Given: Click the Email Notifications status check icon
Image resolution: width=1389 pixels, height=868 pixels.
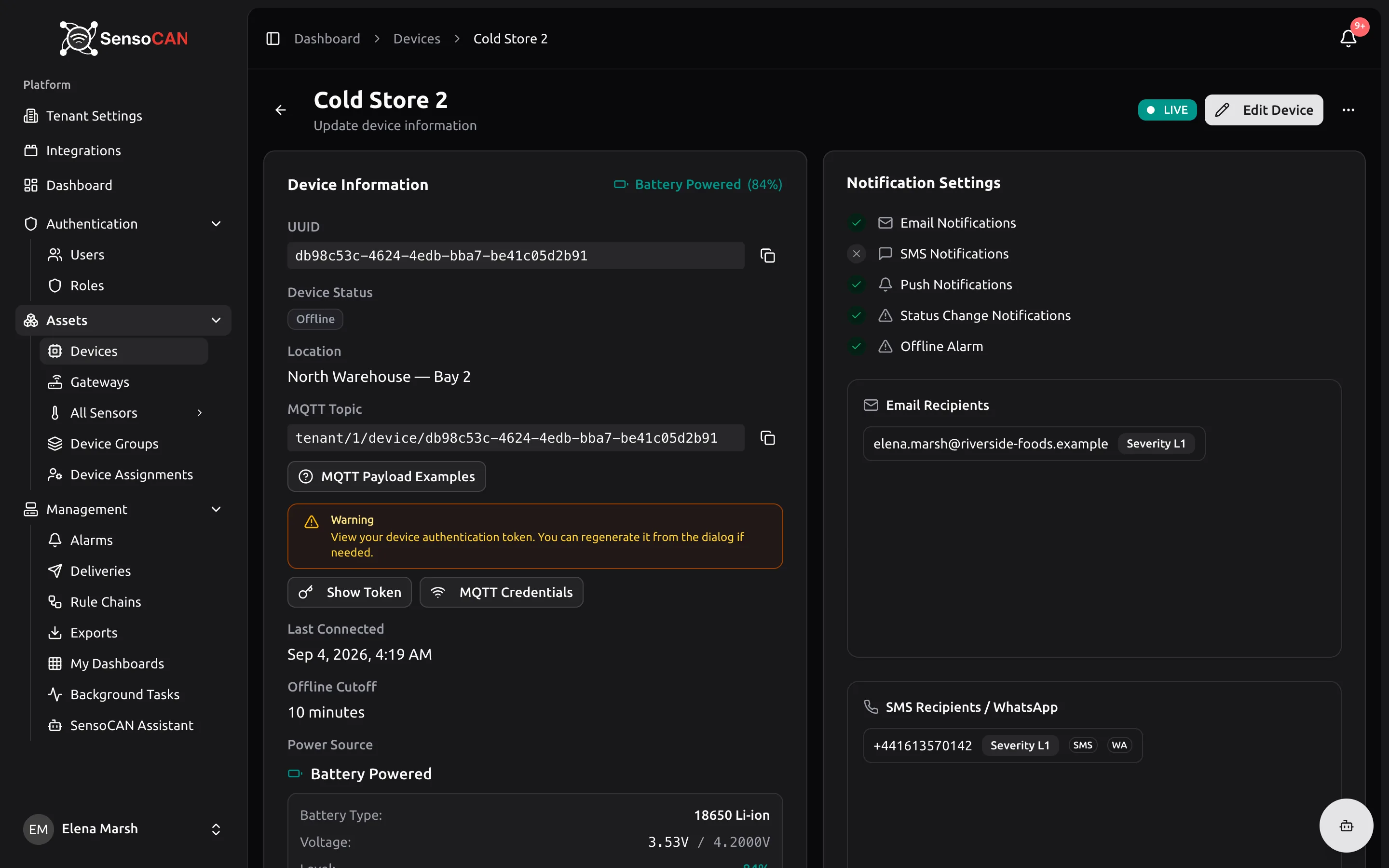Looking at the screenshot, I should tap(857, 223).
